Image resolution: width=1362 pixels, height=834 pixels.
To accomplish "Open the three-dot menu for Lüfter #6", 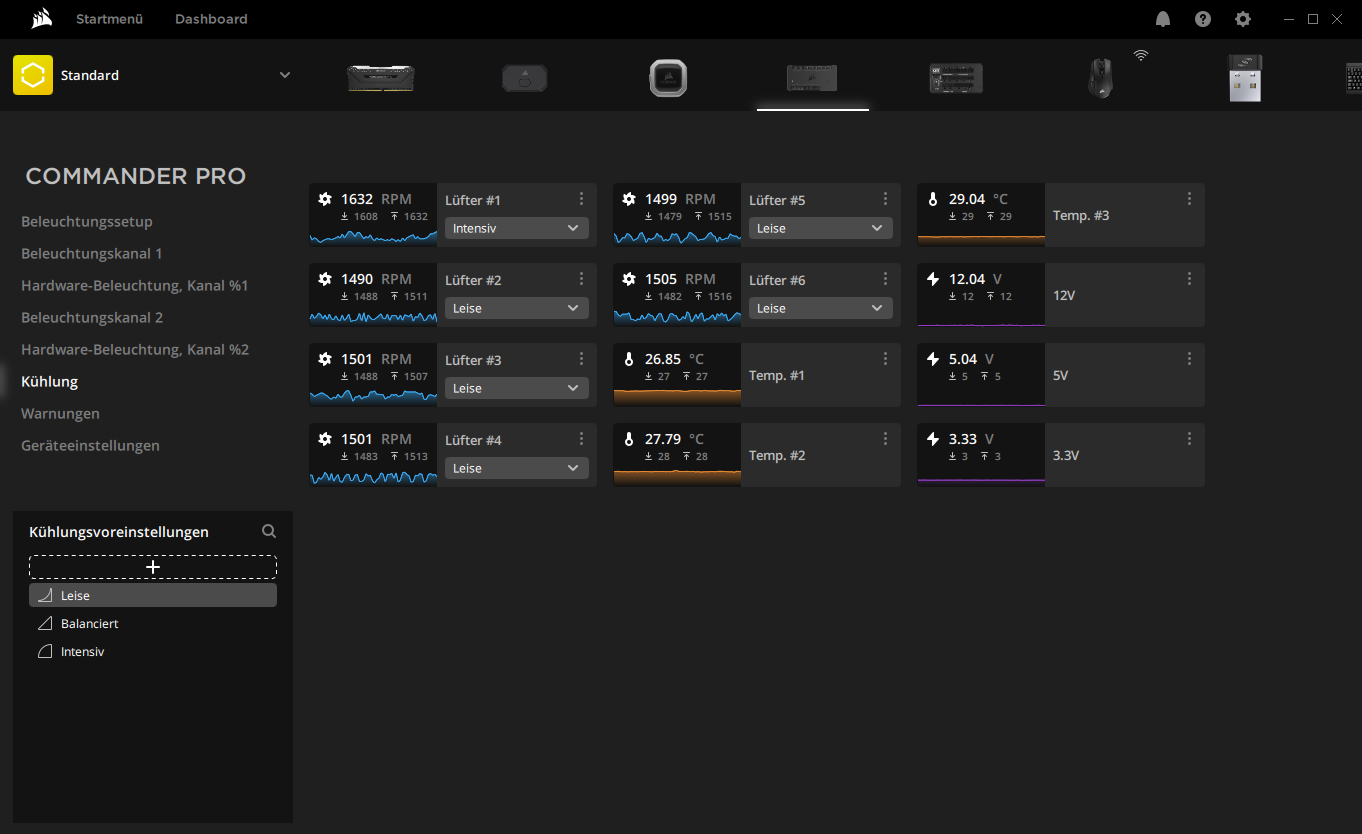I will 885,279.
